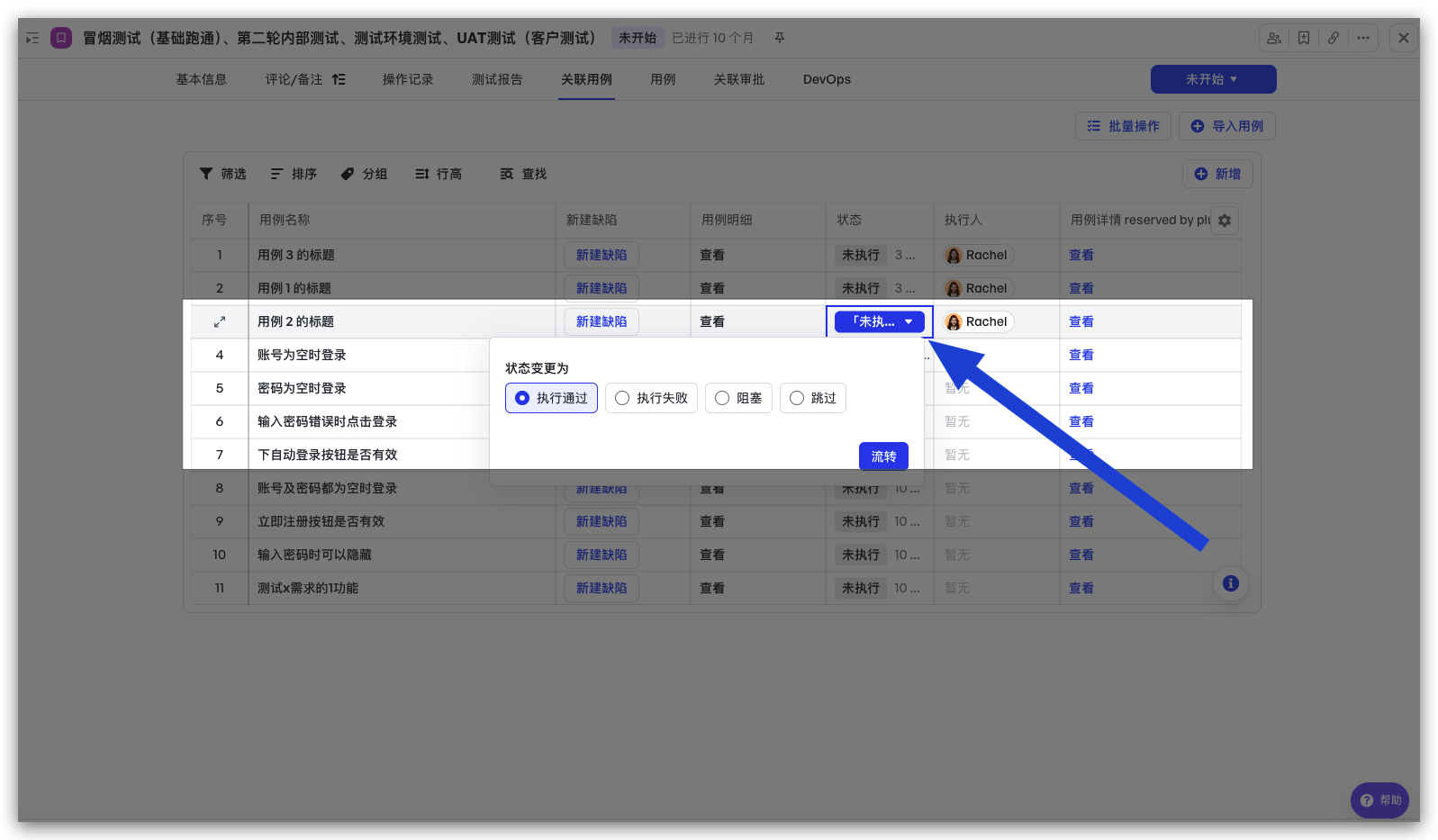Viewport: 1438px width, 840px height.
Task: Click 新建缺陷 in 用例 3 row
Action: tap(601, 255)
